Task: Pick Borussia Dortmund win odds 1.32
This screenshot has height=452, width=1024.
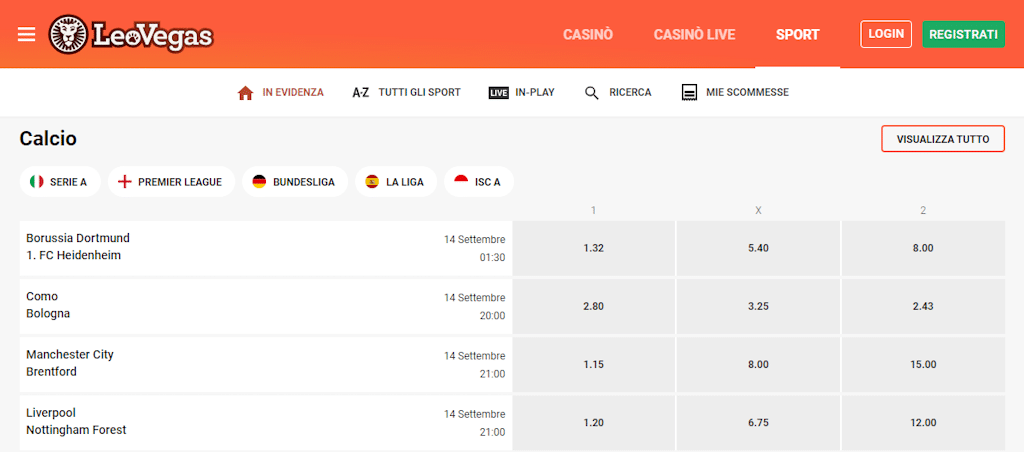Action: coord(593,248)
